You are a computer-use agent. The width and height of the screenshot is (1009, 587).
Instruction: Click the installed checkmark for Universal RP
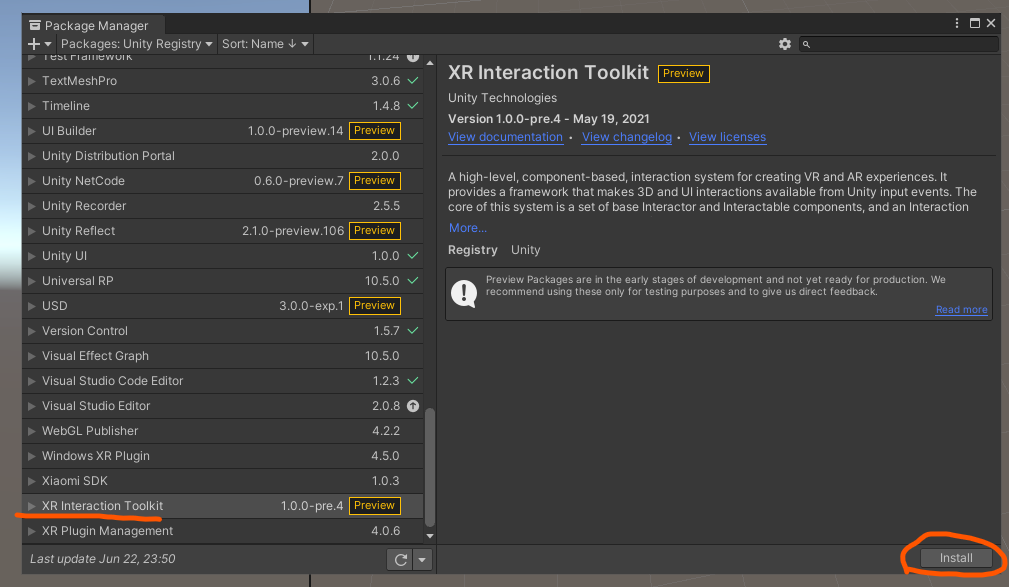[413, 281]
